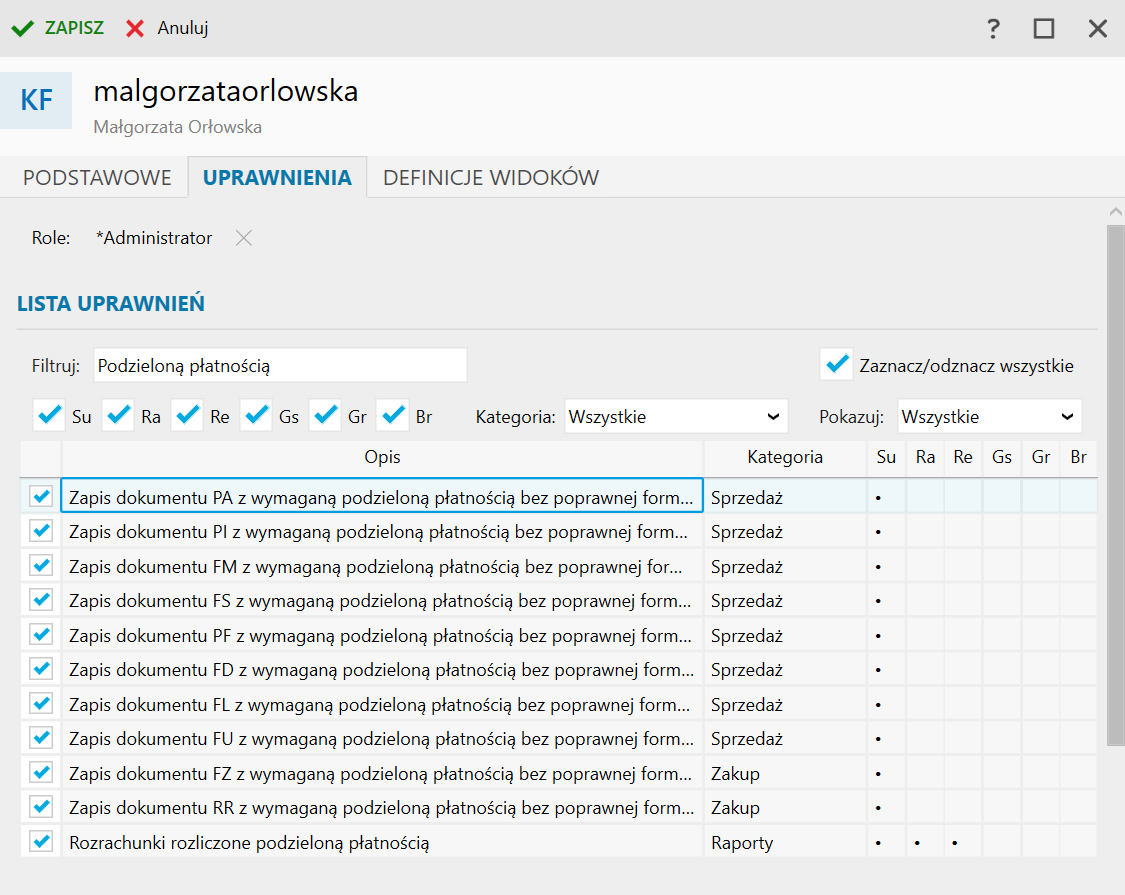This screenshot has height=895, width=1125.
Task: Open the DEFINICJE WIDOKÓW tab
Action: (491, 177)
